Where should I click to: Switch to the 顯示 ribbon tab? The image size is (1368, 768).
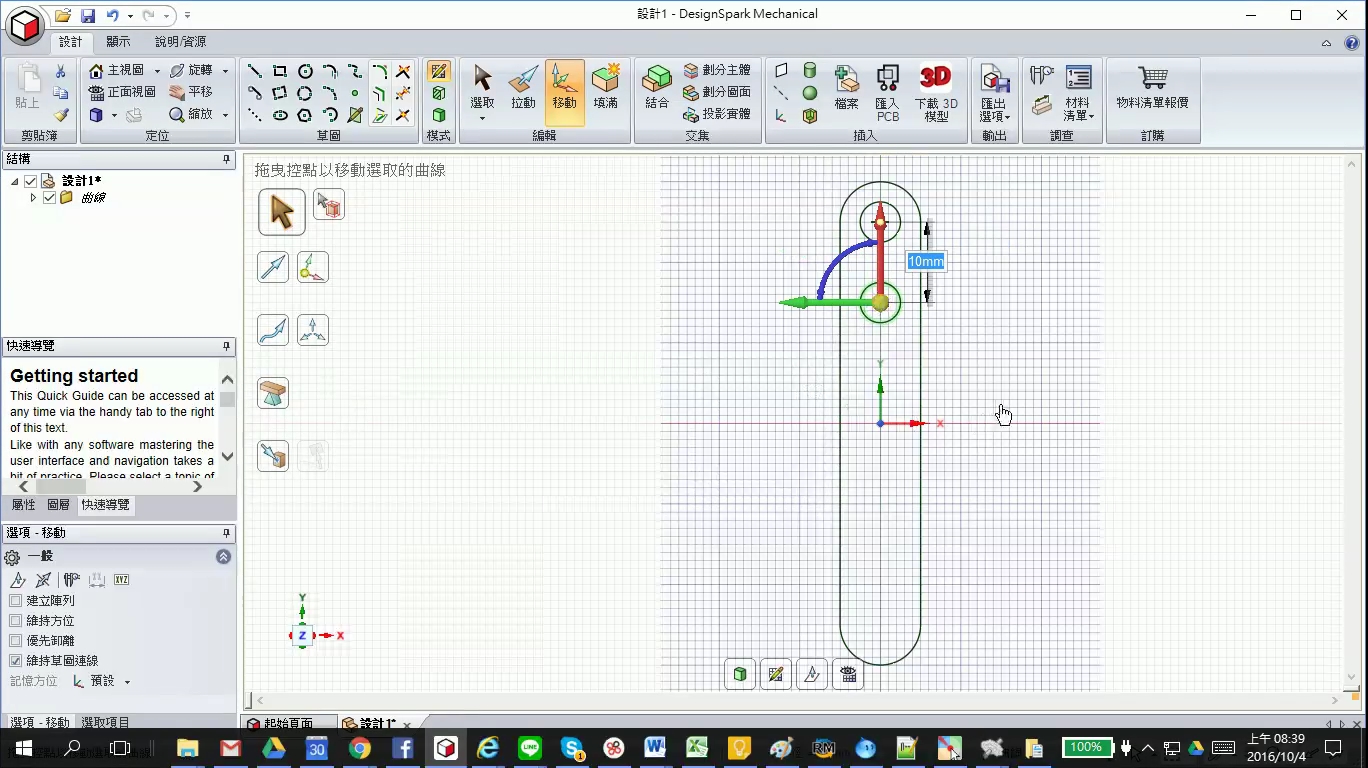[x=118, y=42]
